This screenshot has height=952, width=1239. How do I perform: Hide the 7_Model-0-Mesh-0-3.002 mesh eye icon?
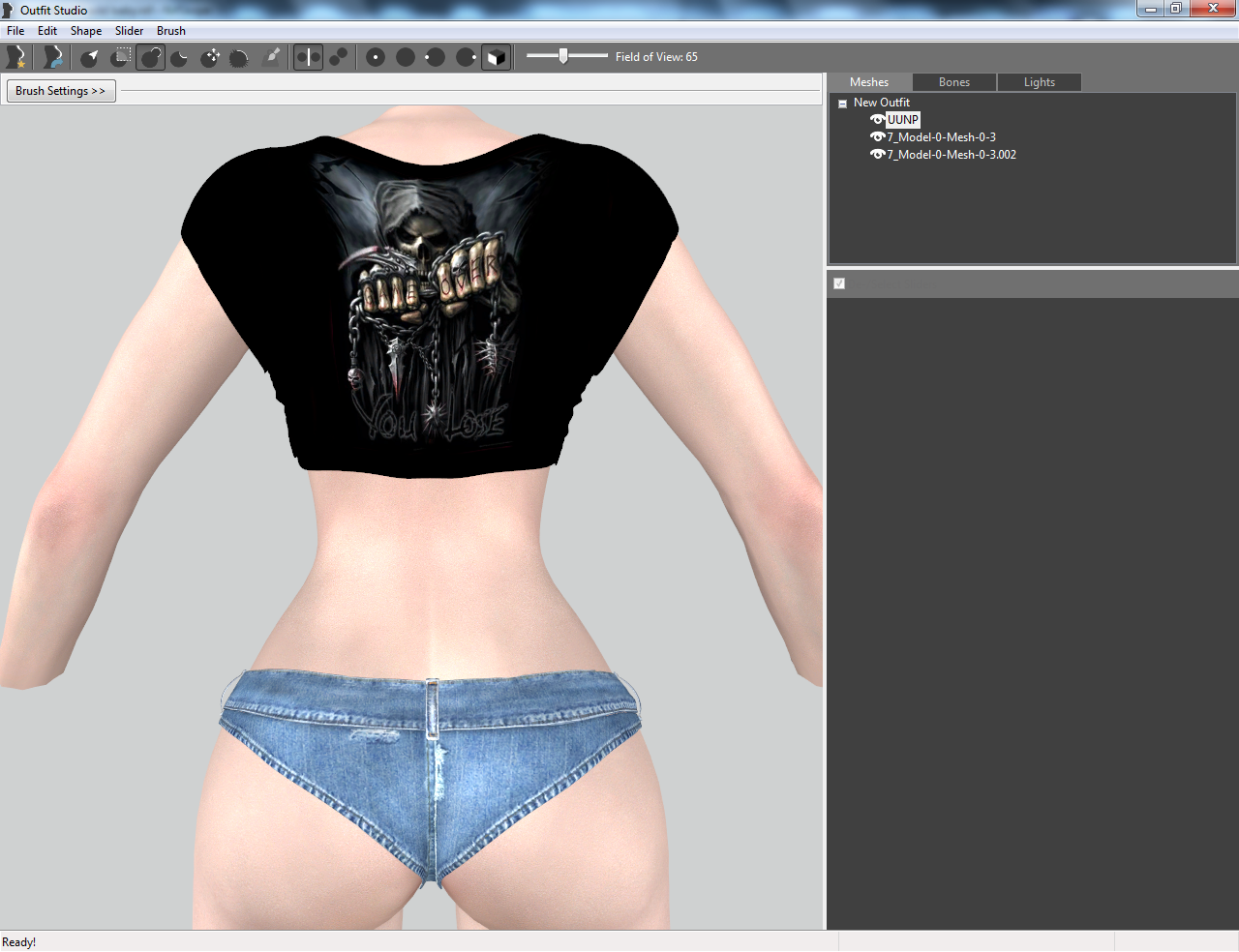877,155
